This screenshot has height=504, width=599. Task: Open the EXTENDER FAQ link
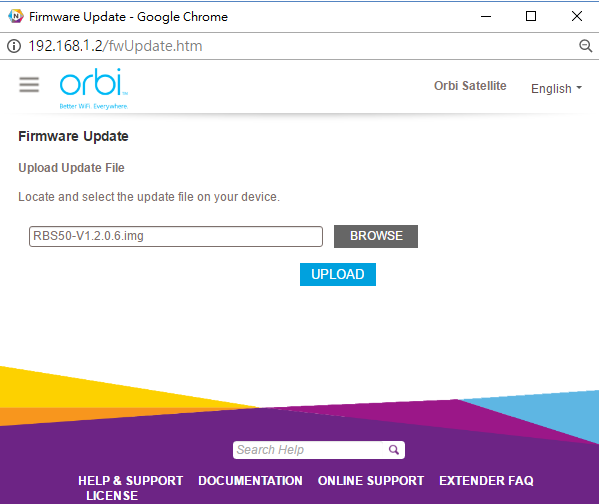click(x=486, y=480)
